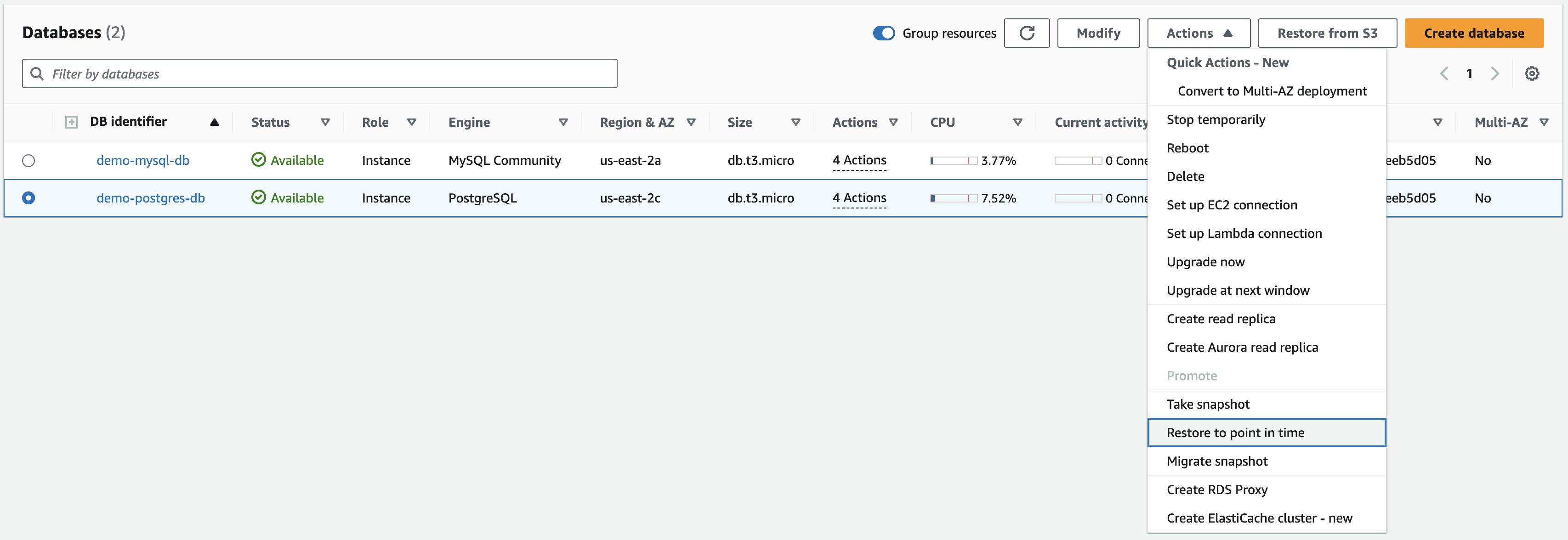This screenshot has height=540, width=1568.
Task: Collapse the Actions dropdown button
Action: pyautogui.click(x=1198, y=33)
